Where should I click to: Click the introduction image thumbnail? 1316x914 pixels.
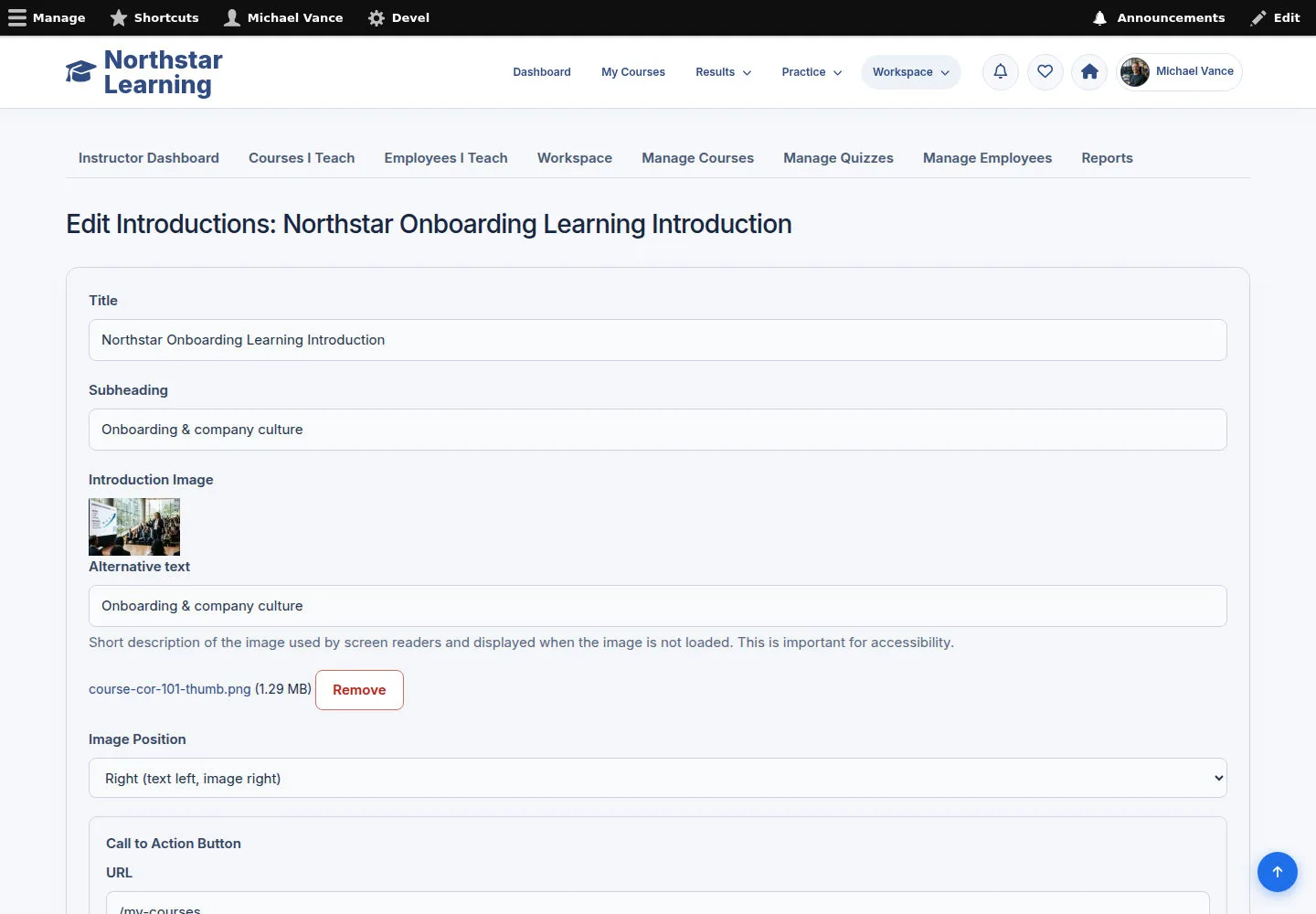tap(134, 526)
